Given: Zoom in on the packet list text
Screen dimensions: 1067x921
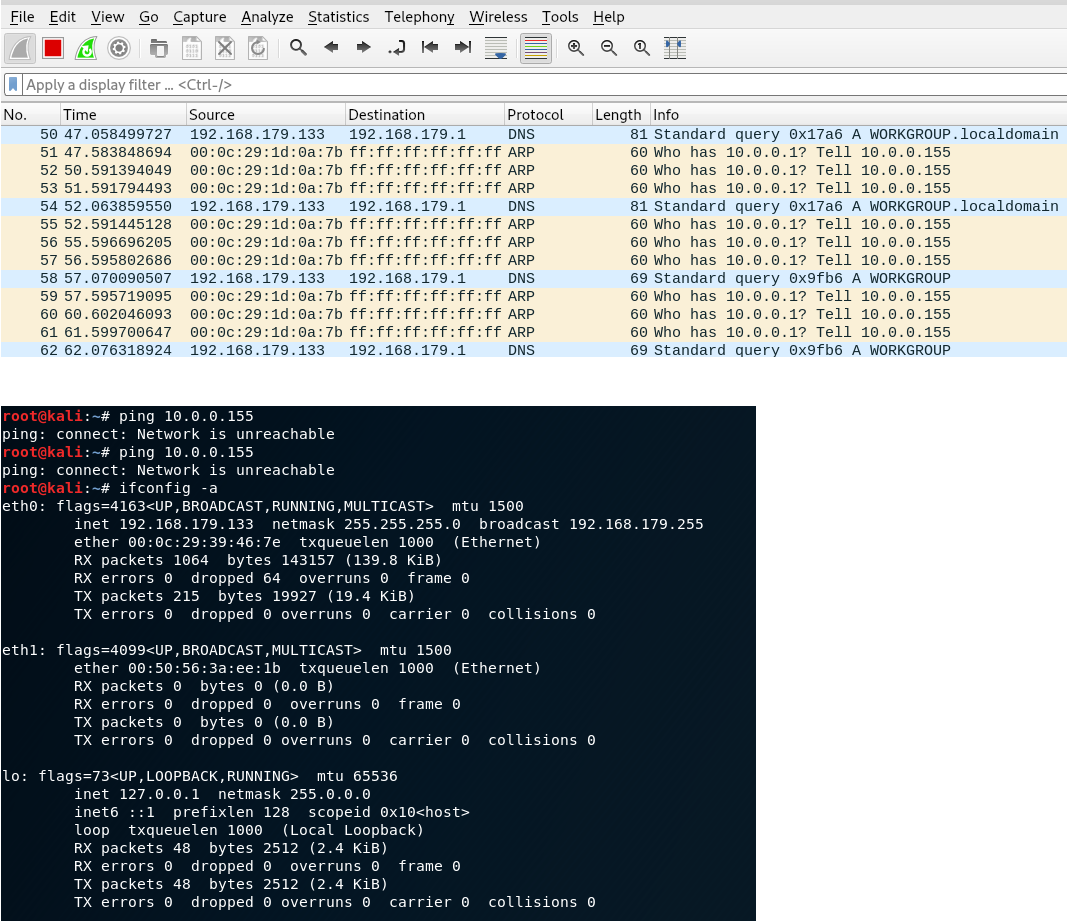Looking at the screenshot, I should tap(575, 47).
